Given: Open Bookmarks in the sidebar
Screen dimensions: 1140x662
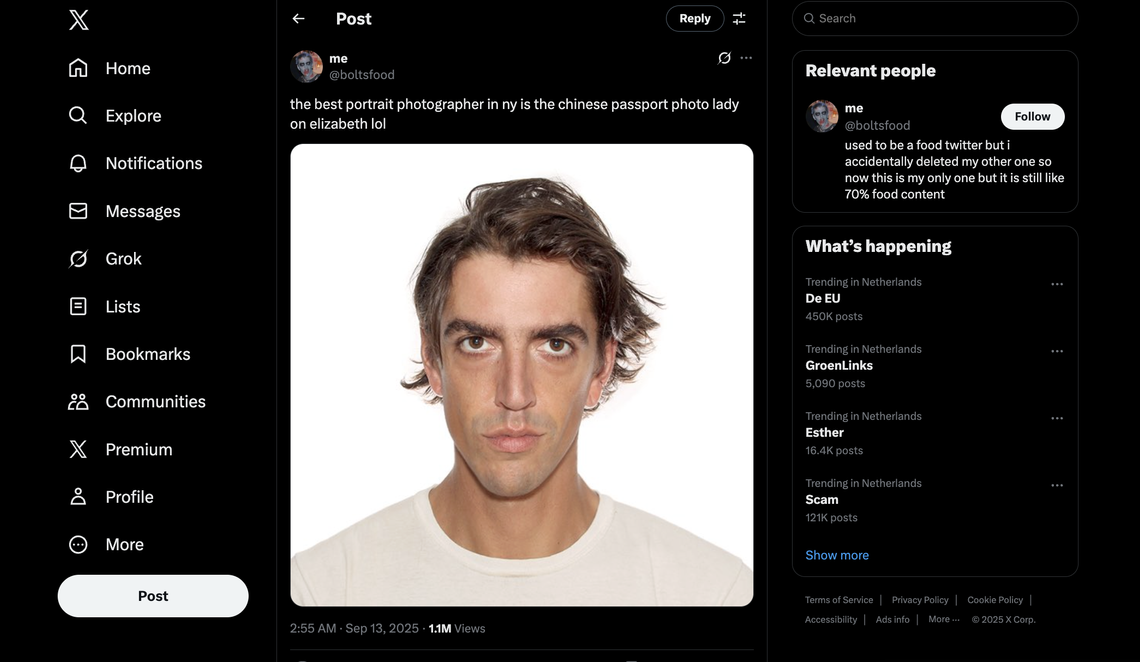Looking at the screenshot, I should pyautogui.click(x=147, y=354).
